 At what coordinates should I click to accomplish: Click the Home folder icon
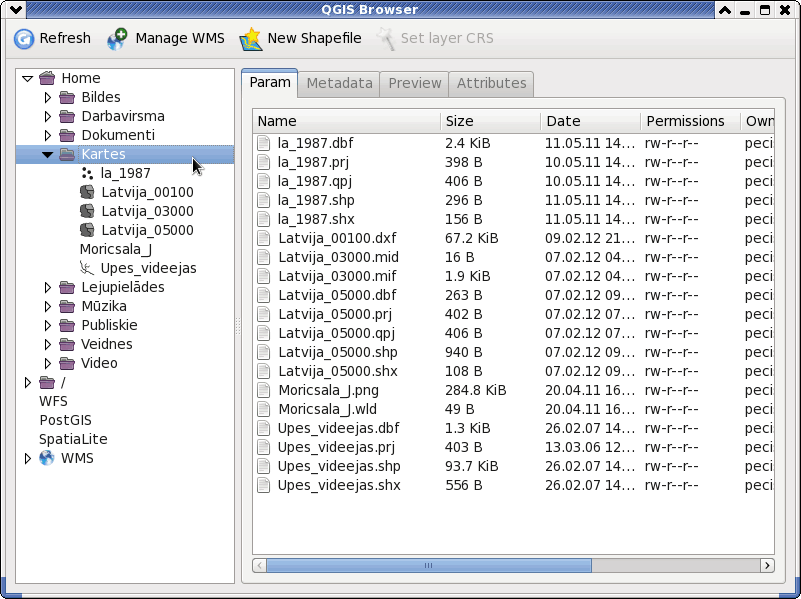[x=47, y=78]
